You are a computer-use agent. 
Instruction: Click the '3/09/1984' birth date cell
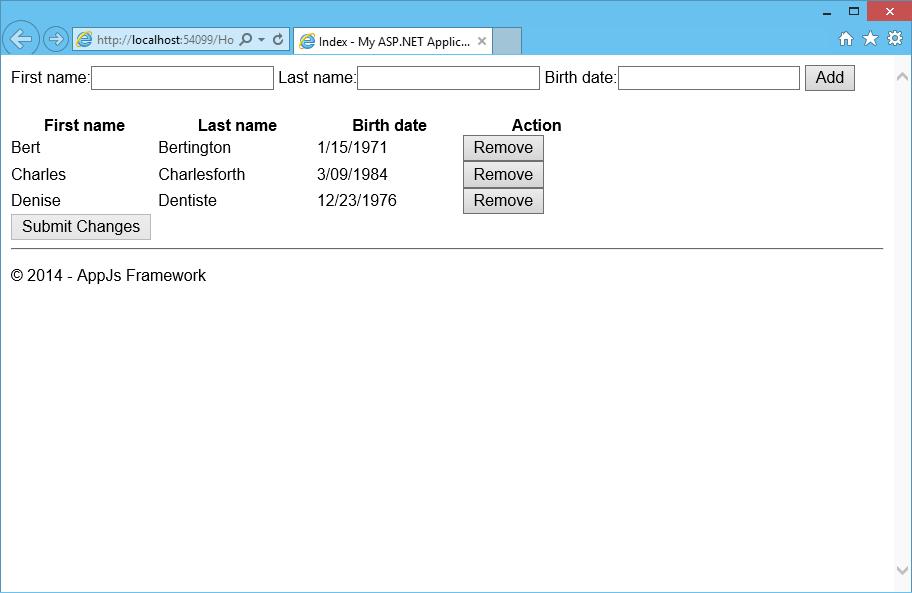point(352,174)
